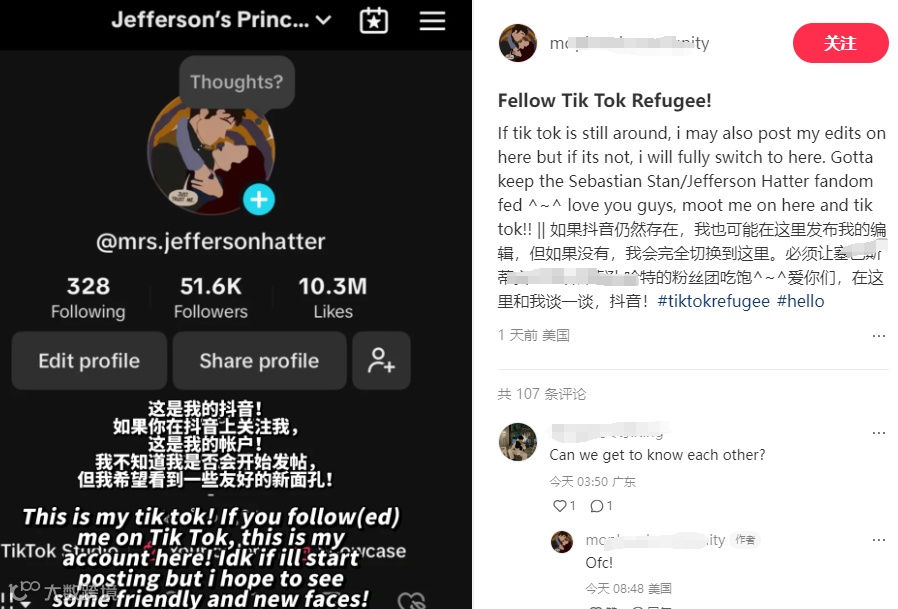Open the Thoughts? note bubble
This screenshot has width=898, height=609.
(237, 82)
